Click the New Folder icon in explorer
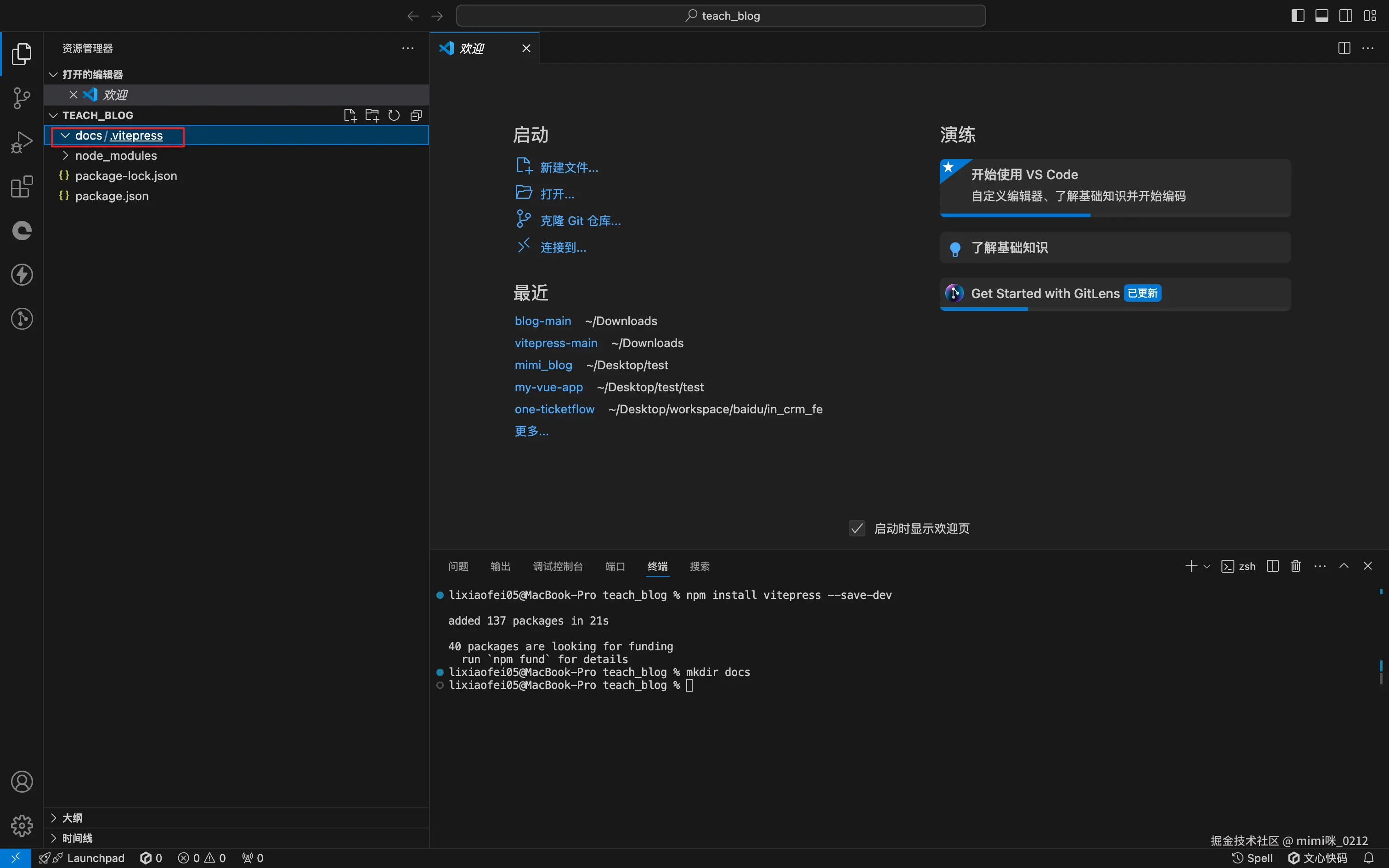The image size is (1389, 868). pyautogui.click(x=372, y=115)
